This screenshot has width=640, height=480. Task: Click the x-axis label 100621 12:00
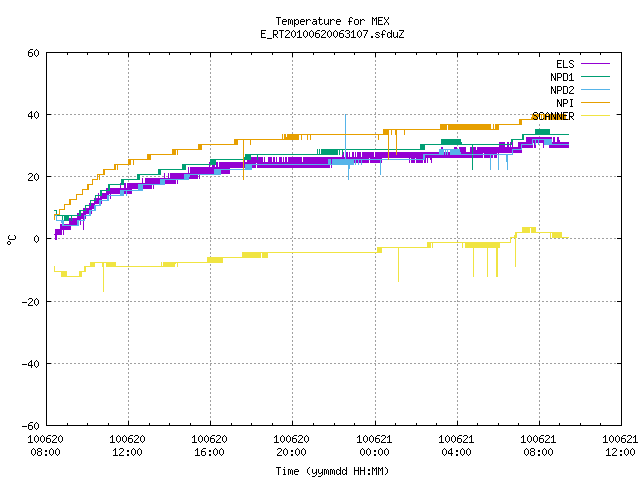coord(620,446)
